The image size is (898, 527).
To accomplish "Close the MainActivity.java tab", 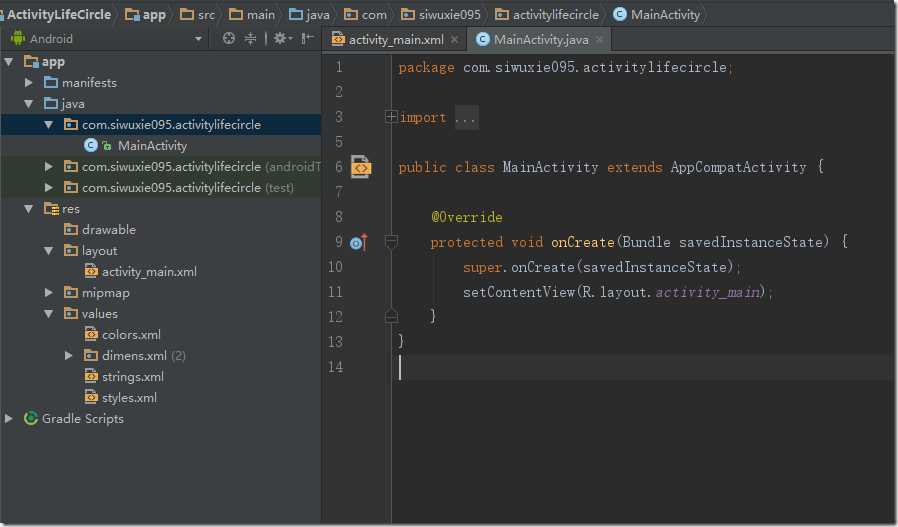I will [x=599, y=39].
